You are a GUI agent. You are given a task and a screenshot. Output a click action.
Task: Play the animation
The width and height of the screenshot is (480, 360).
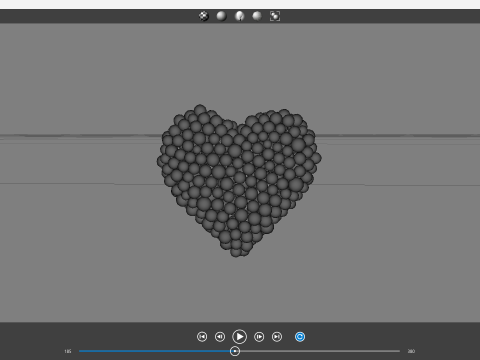pos(240,337)
